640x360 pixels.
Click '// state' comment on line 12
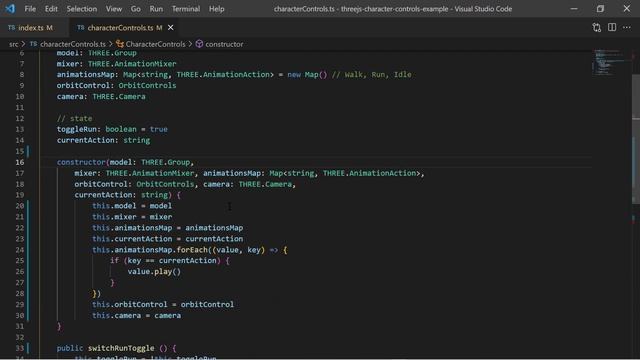(x=74, y=118)
